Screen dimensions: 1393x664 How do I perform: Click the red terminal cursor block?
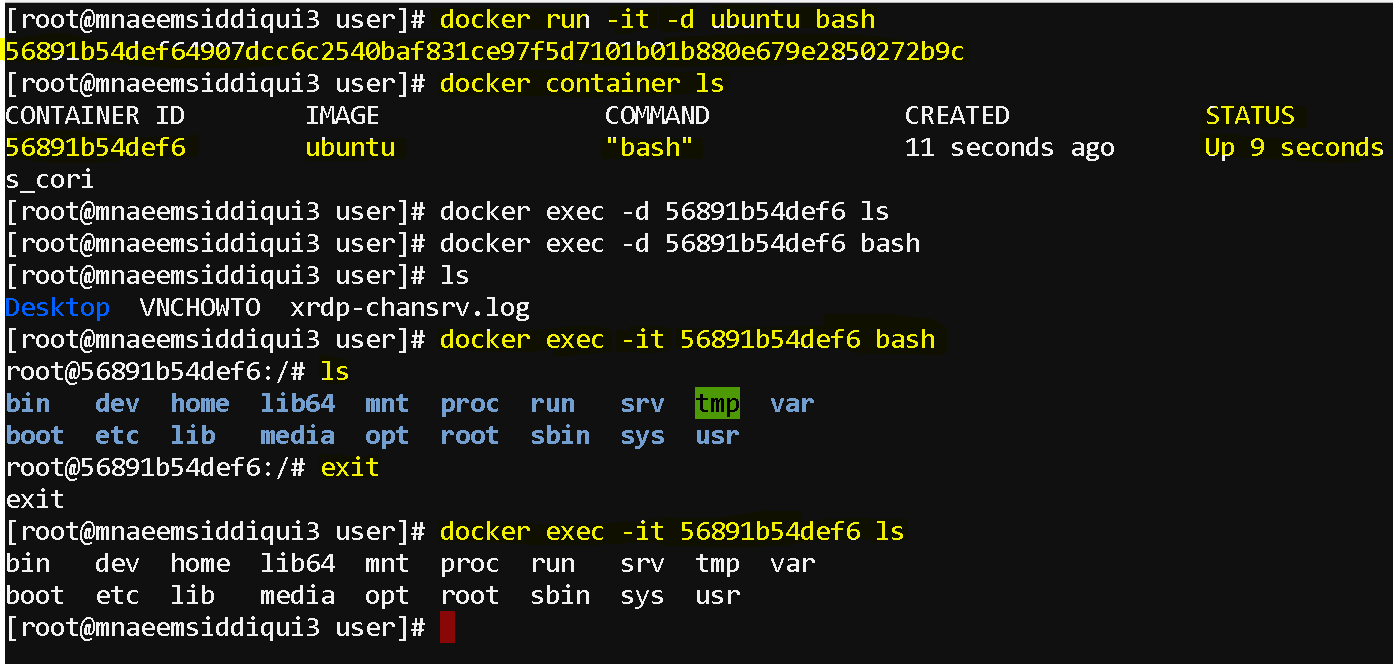point(447,627)
